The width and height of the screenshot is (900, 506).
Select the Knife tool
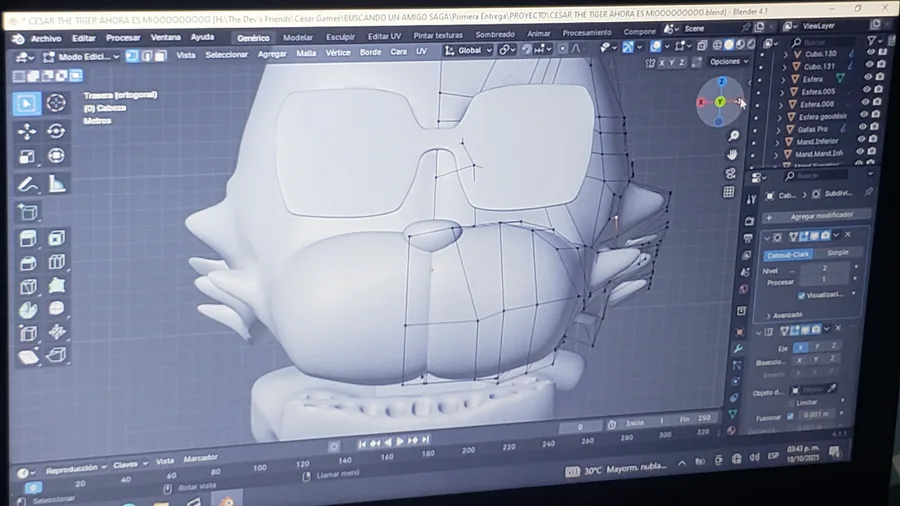coord(28,286)
